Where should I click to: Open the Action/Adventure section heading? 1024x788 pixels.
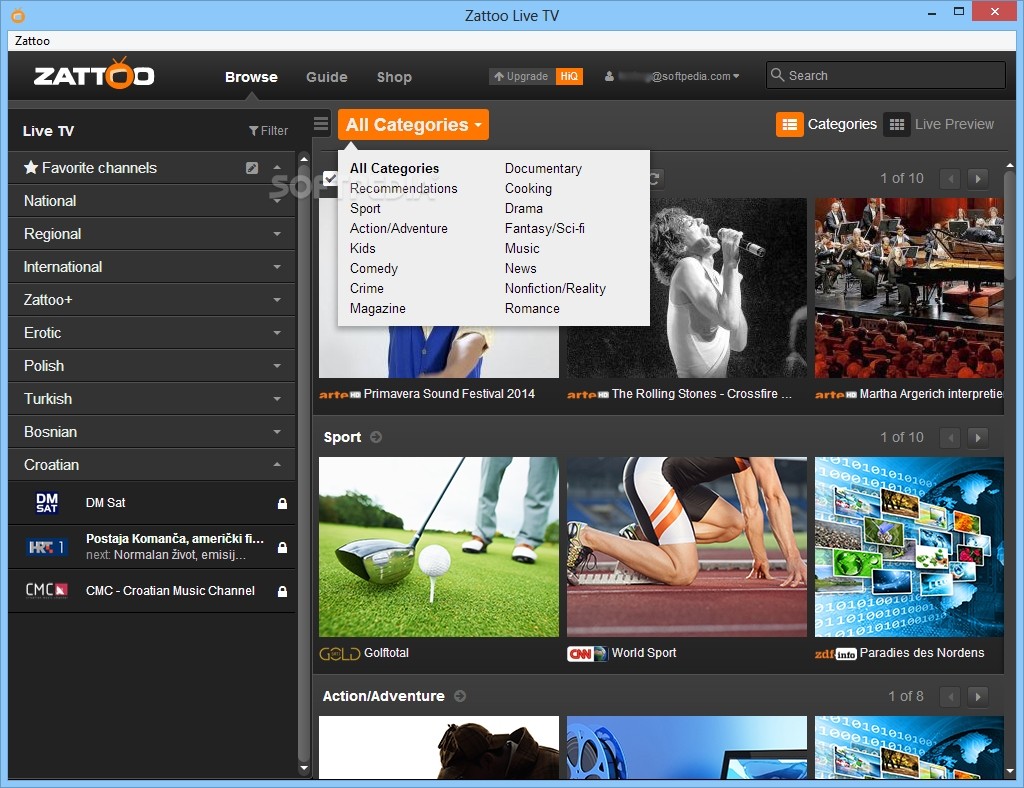(383, 696)
